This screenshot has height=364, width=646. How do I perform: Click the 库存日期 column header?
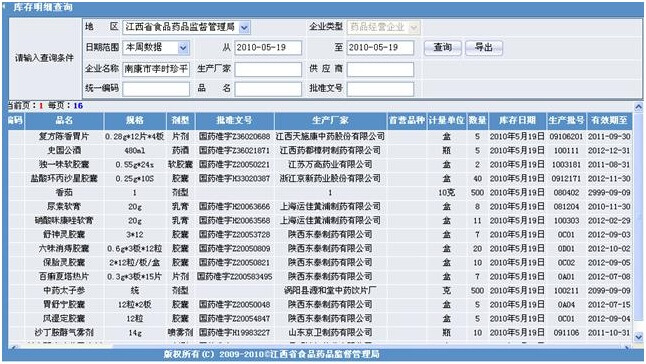517,121
